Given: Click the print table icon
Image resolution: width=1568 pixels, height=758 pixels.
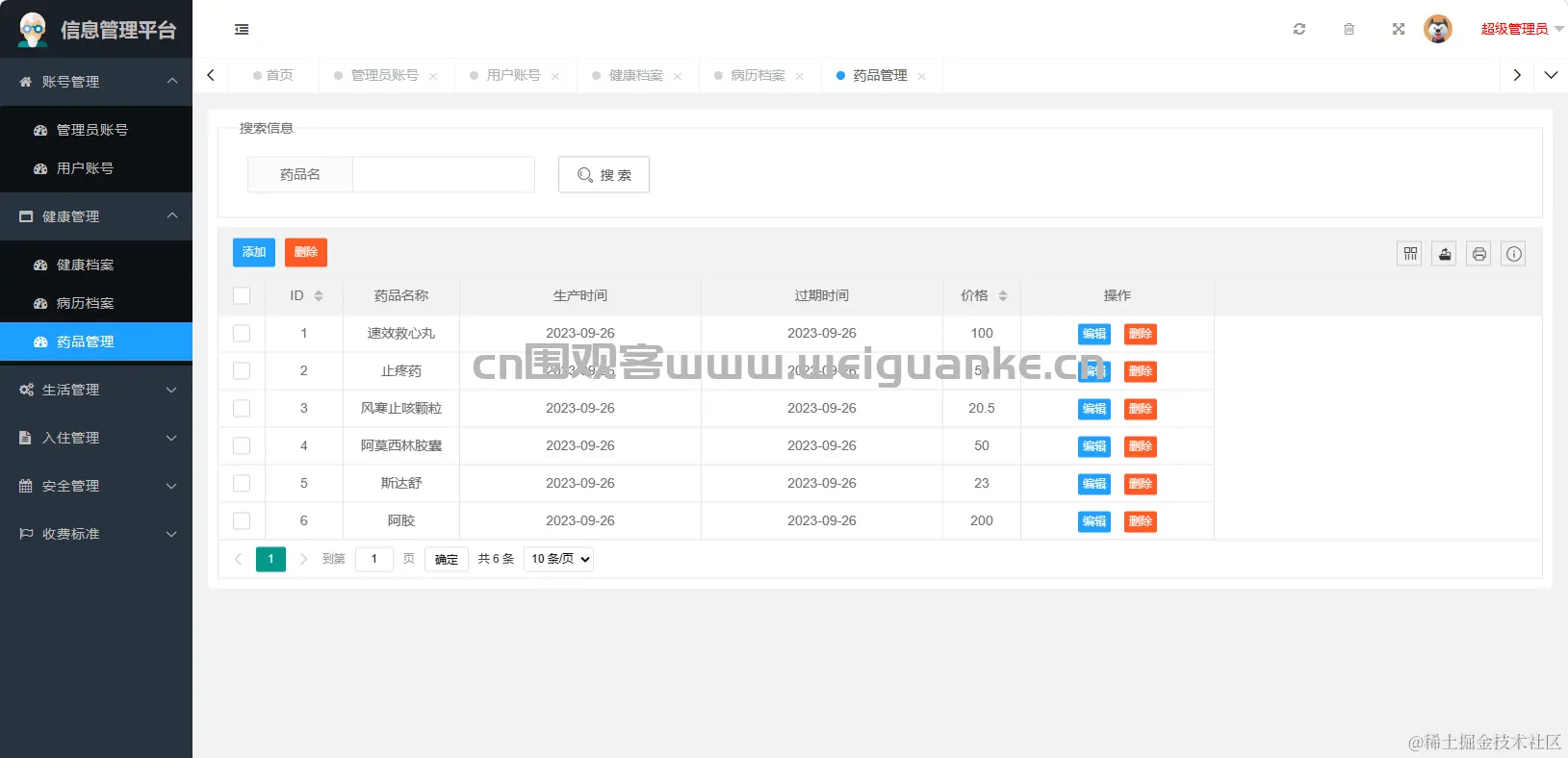Looking at the screenshot, I should coord(1479,254).
